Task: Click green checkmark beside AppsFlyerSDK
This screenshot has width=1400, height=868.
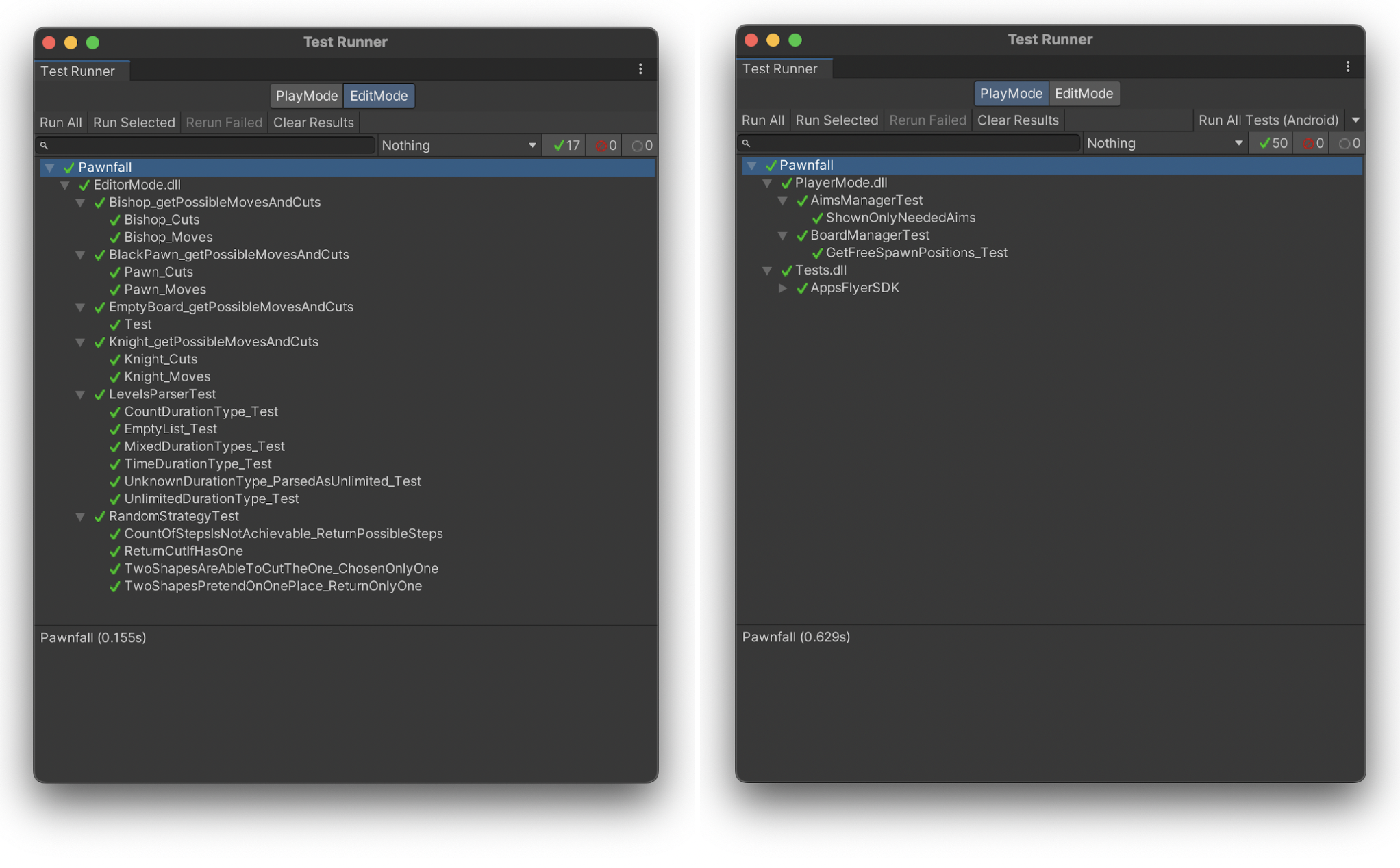Action: point(801,288)
